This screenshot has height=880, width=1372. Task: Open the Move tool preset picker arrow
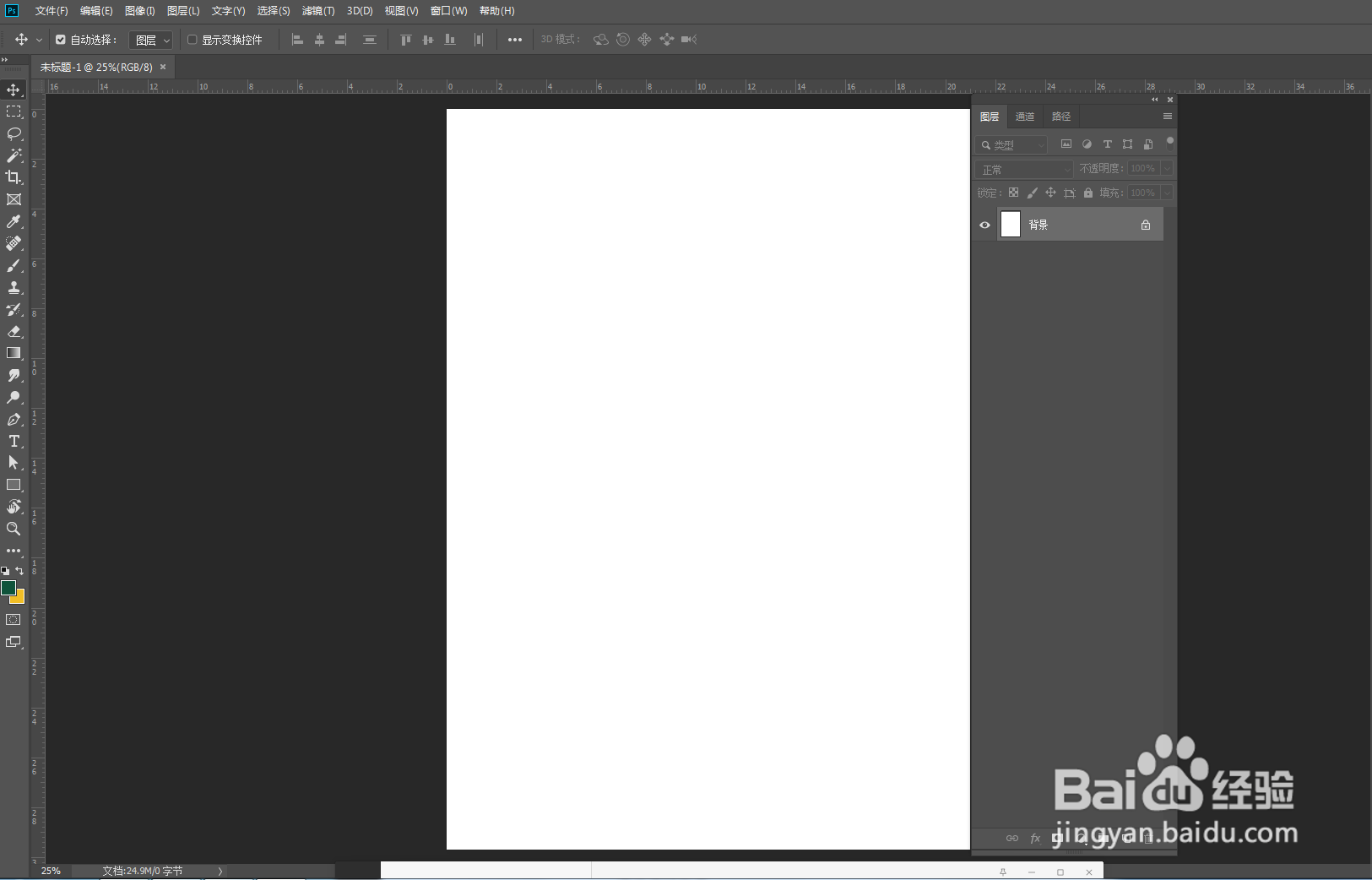39,40
